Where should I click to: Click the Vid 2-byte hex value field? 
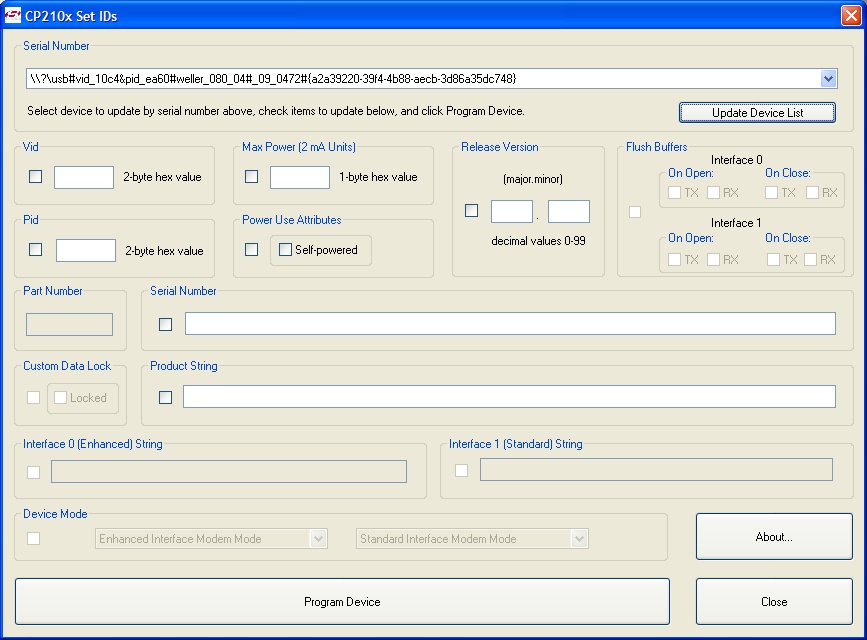(x=84, y=178)
